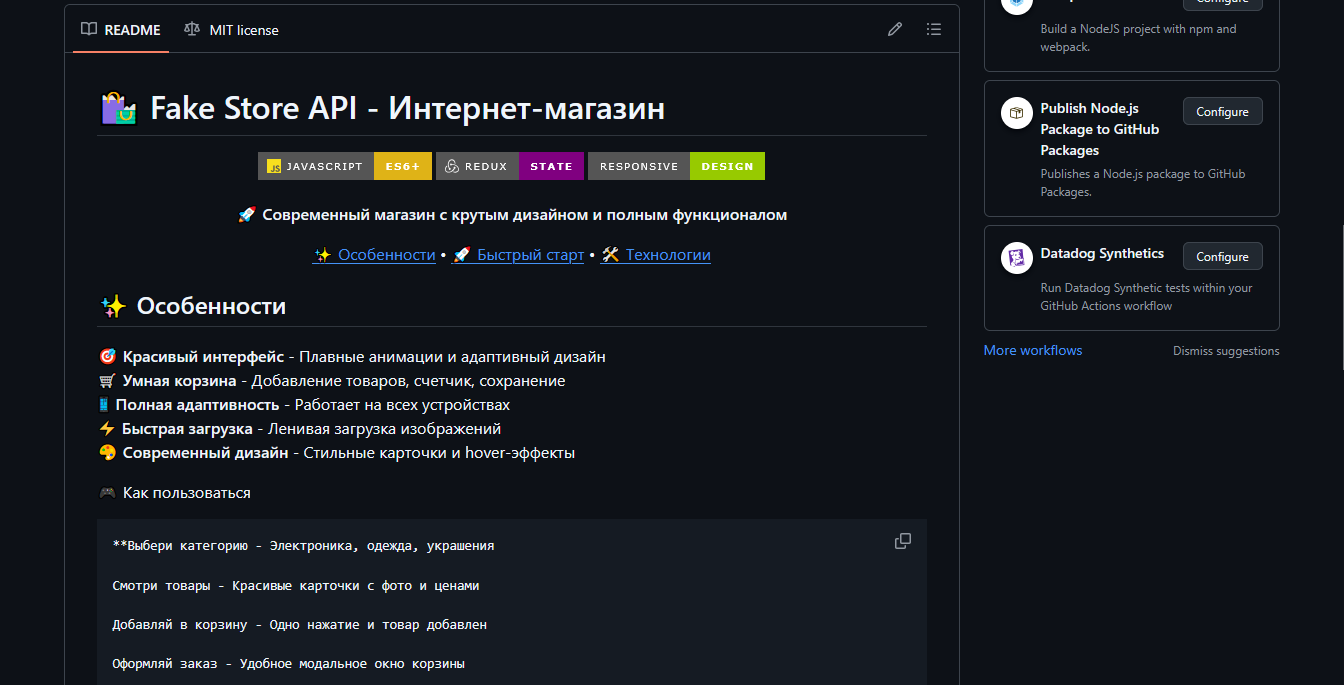The width and height of the screenshot is (1344, 685).
Task: Open the Особенности anchor link
Action: pos(386,254)
